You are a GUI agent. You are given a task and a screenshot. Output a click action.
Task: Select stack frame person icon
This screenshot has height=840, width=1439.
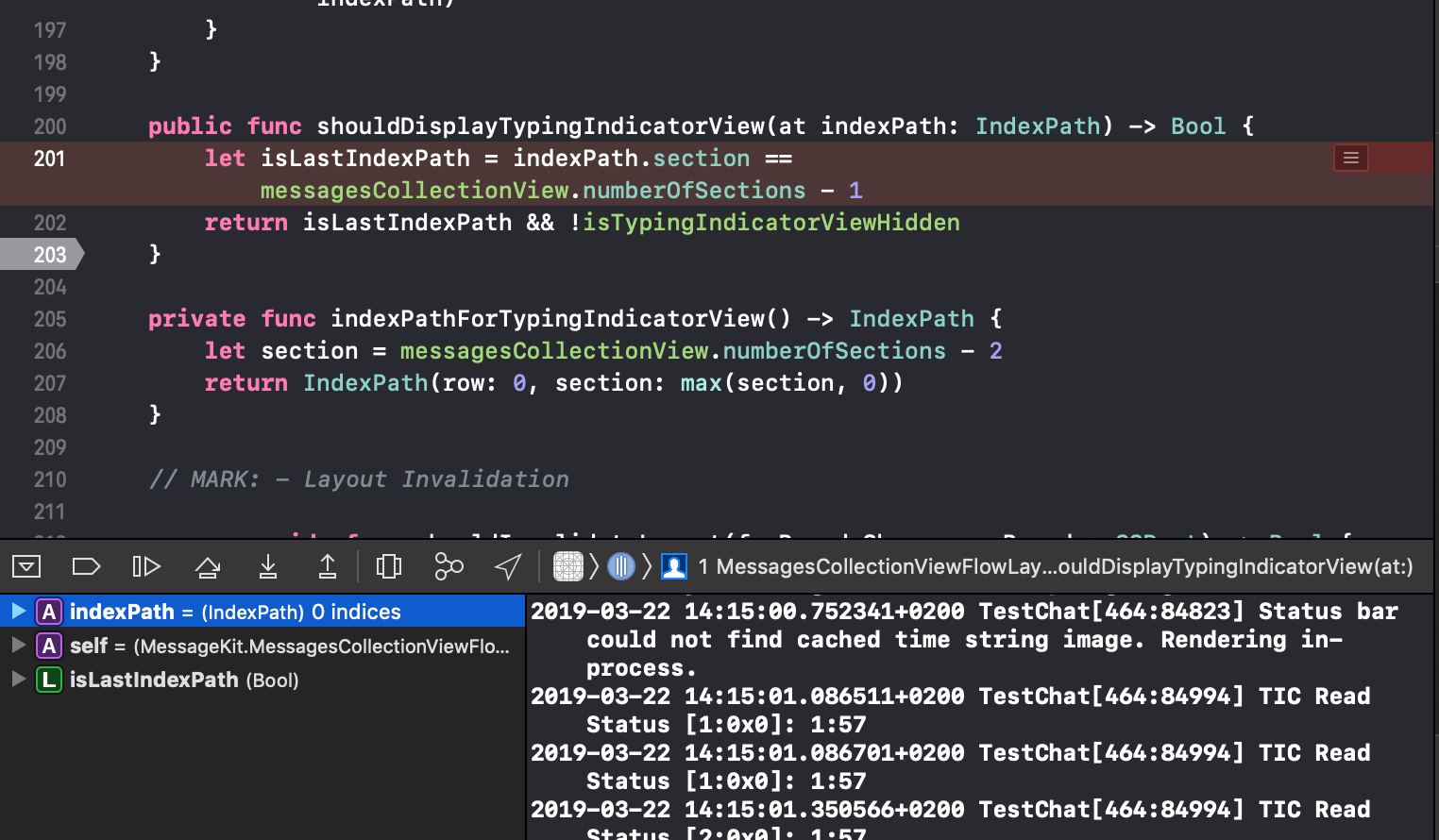tap(674, 566)
